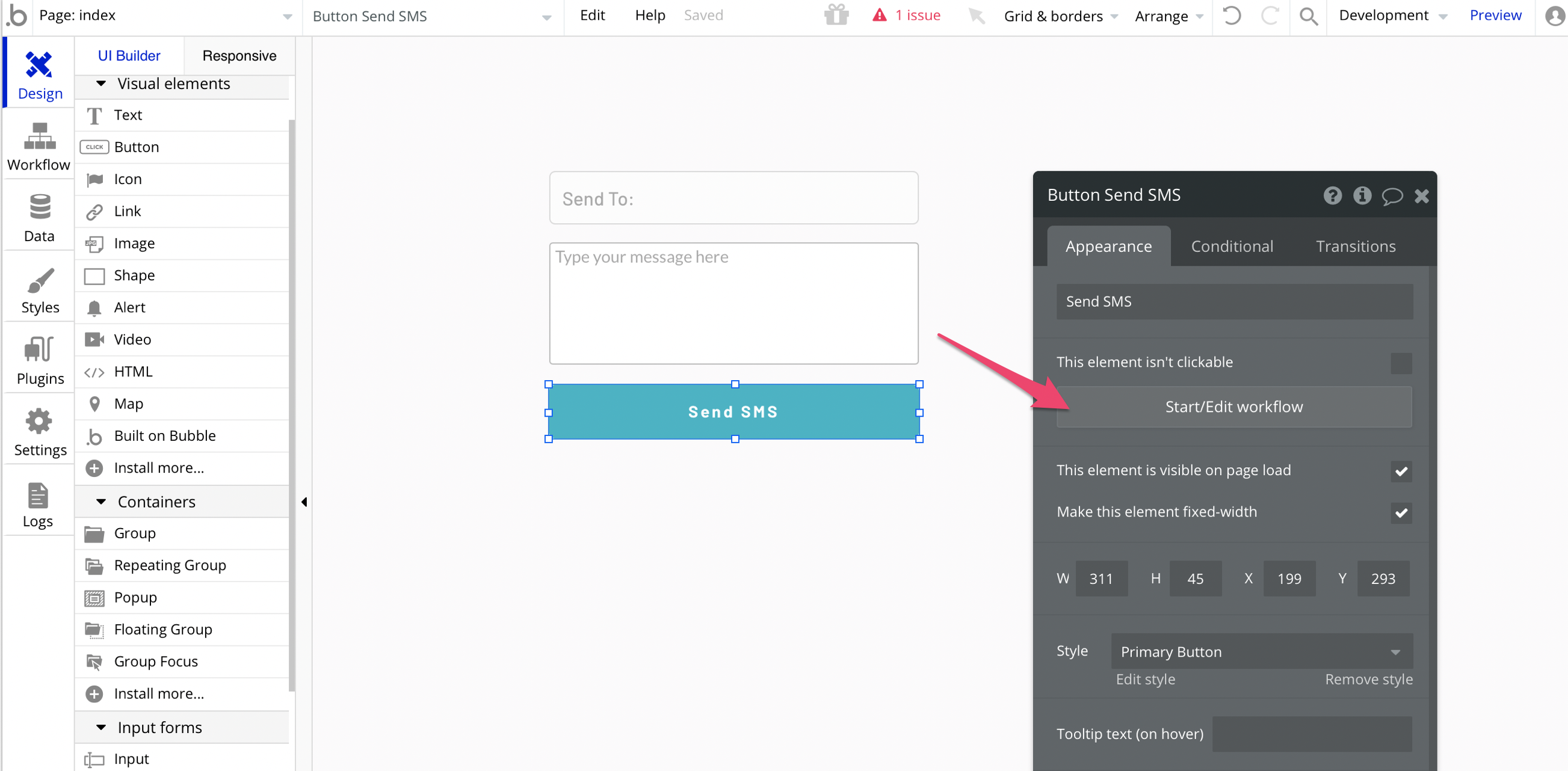The height and width of the screenshot is (771, 1568).
Task: Switch to the Responsive tab
Action: (x=239, y=56)
